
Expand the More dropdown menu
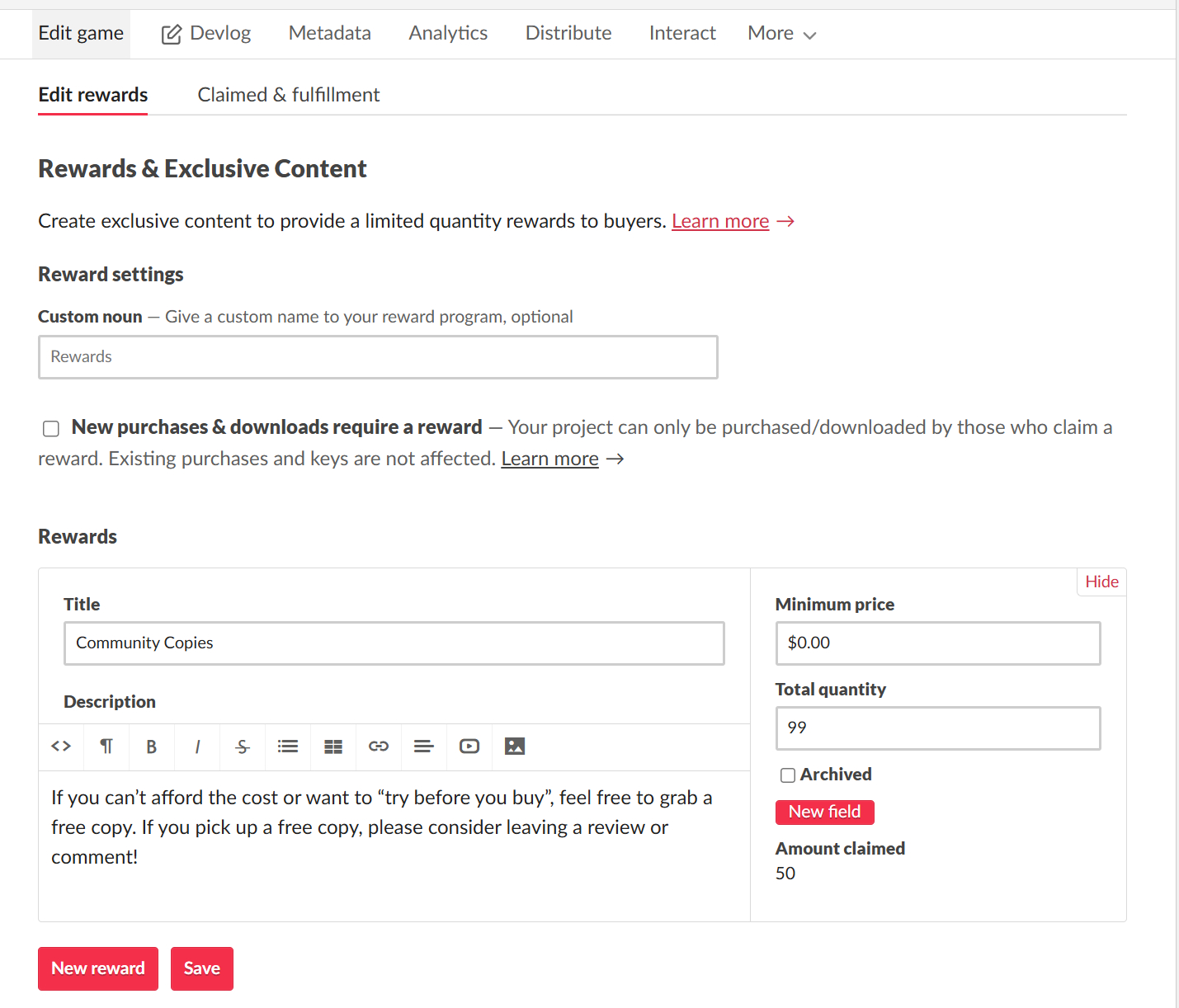point(781,34)
